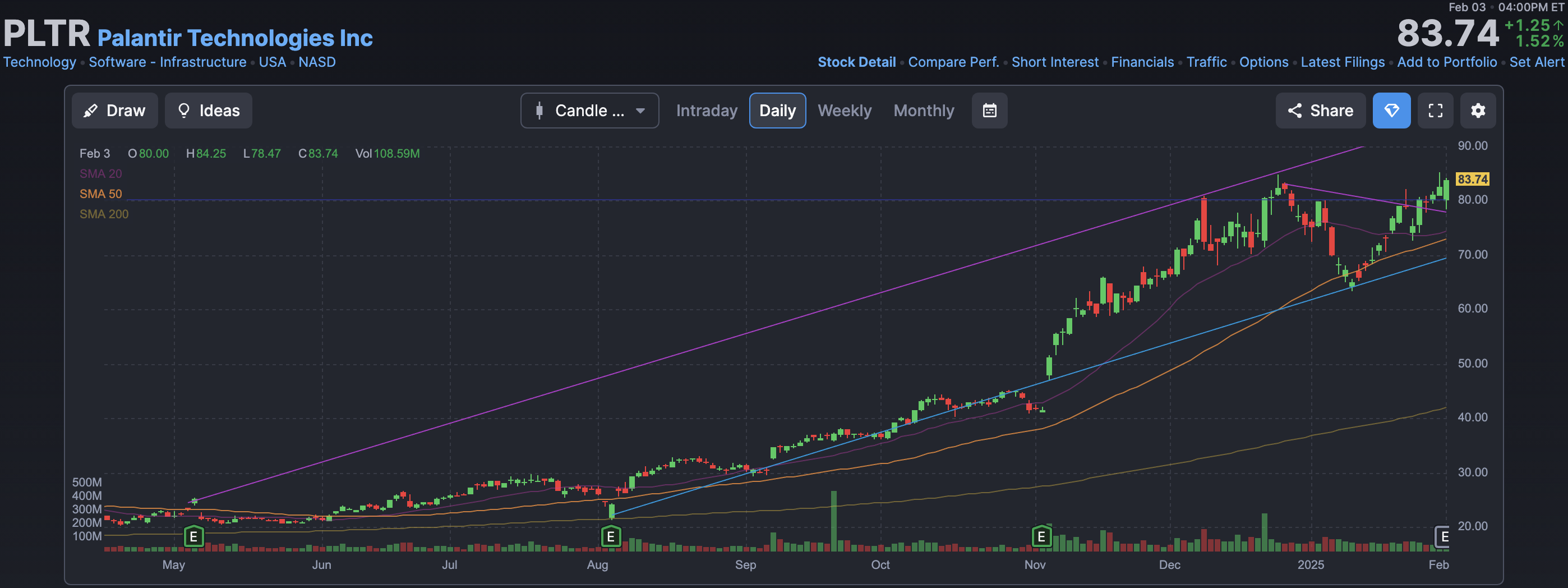Viewport: 1568px width, 588px height.
Task: Open Software - Infrastructure industry link
Action: coord(167,62)
